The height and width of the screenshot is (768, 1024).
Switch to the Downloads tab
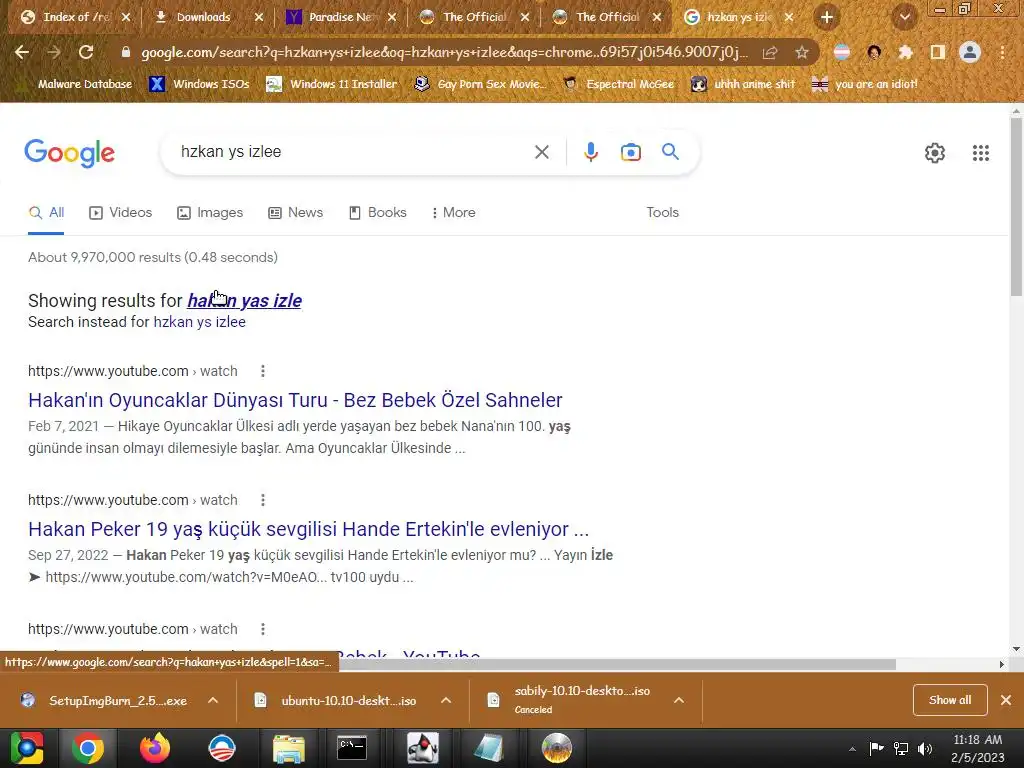click(202, 17)
